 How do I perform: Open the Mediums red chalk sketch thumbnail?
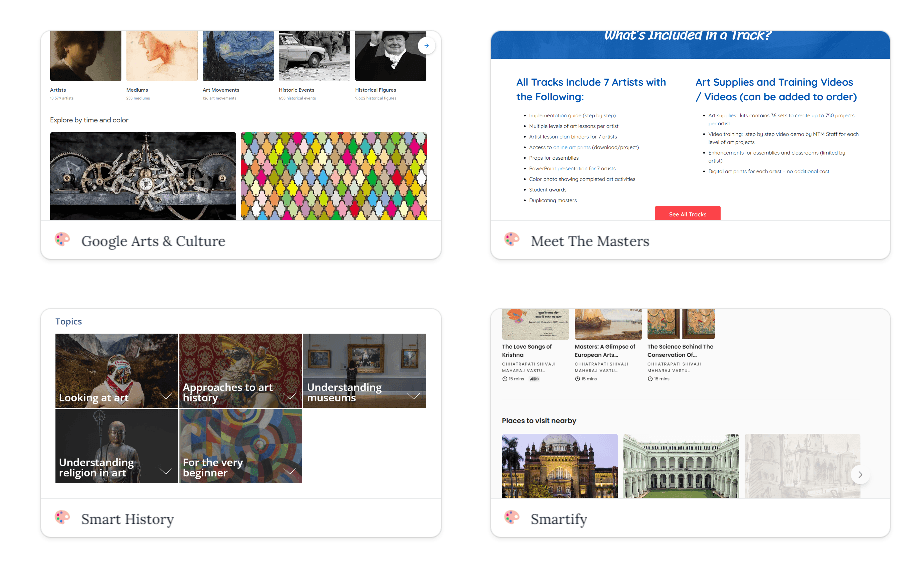click(x=162, y=56)
